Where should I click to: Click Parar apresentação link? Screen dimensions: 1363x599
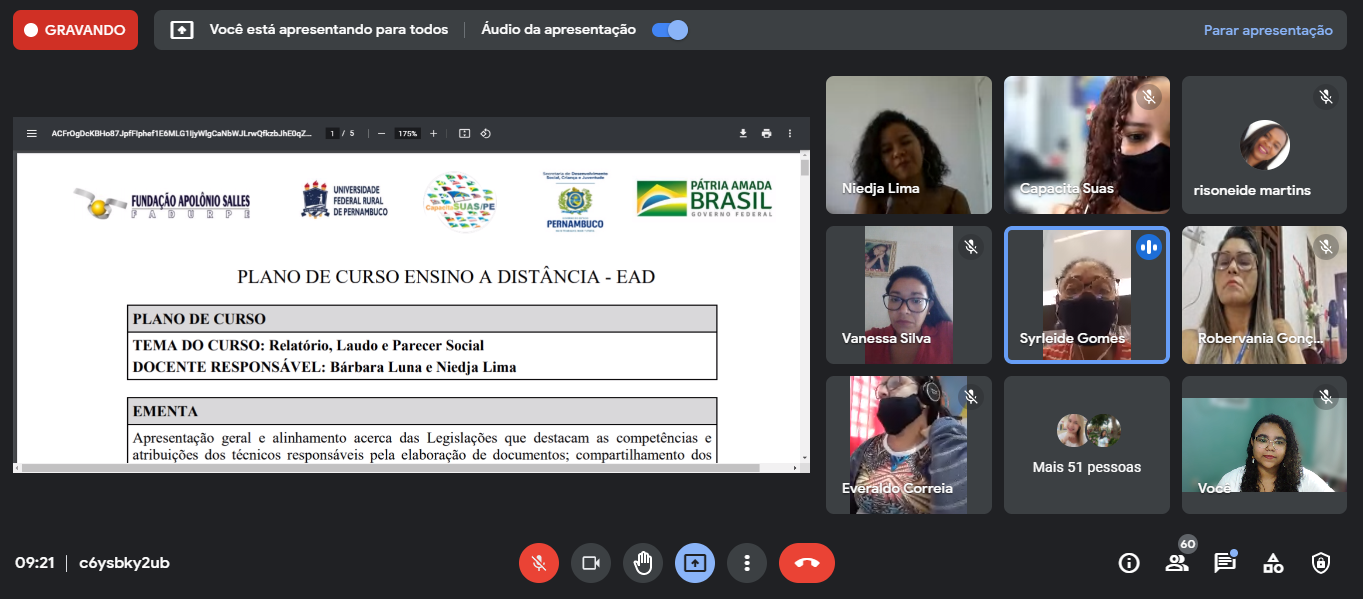[x=1267, y=30]
